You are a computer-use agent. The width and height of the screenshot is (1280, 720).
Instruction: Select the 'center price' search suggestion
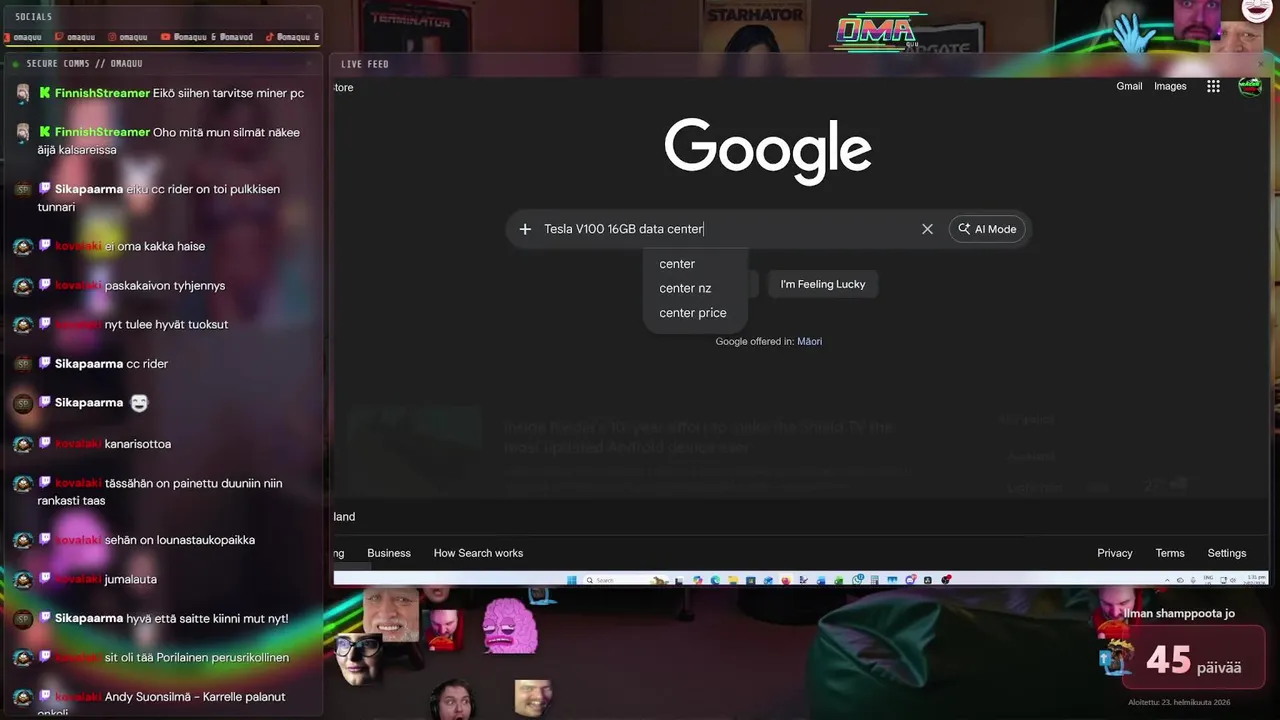pos(695,313)
